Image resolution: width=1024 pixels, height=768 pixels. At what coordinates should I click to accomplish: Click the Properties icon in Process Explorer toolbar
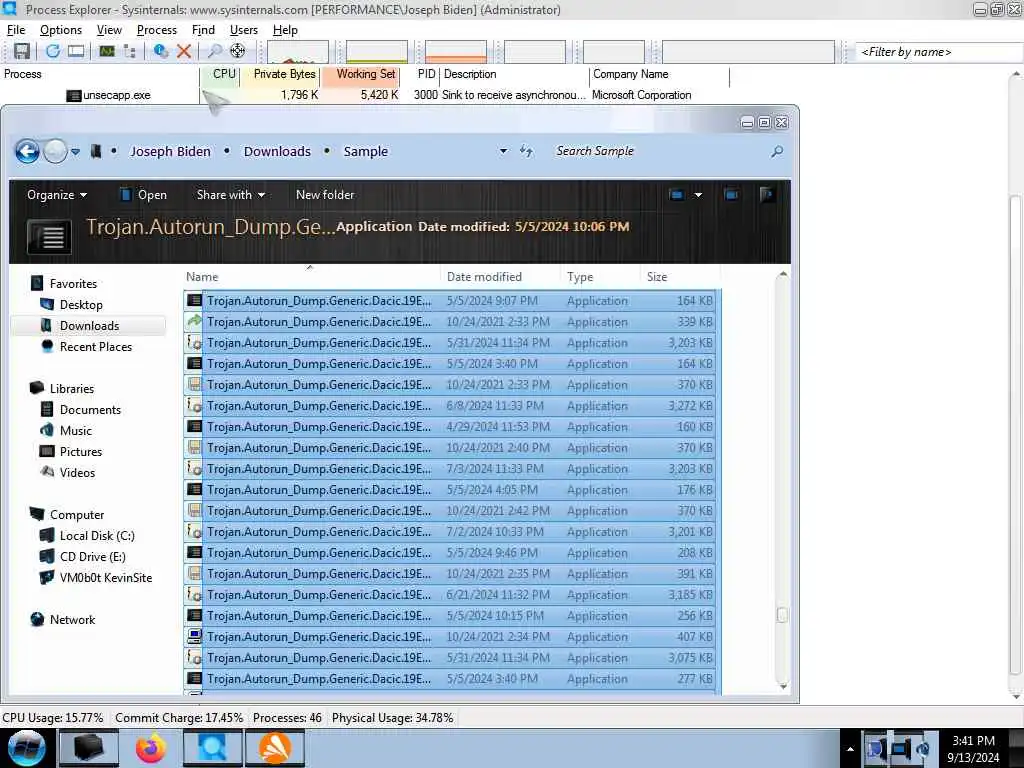(161, 51)
